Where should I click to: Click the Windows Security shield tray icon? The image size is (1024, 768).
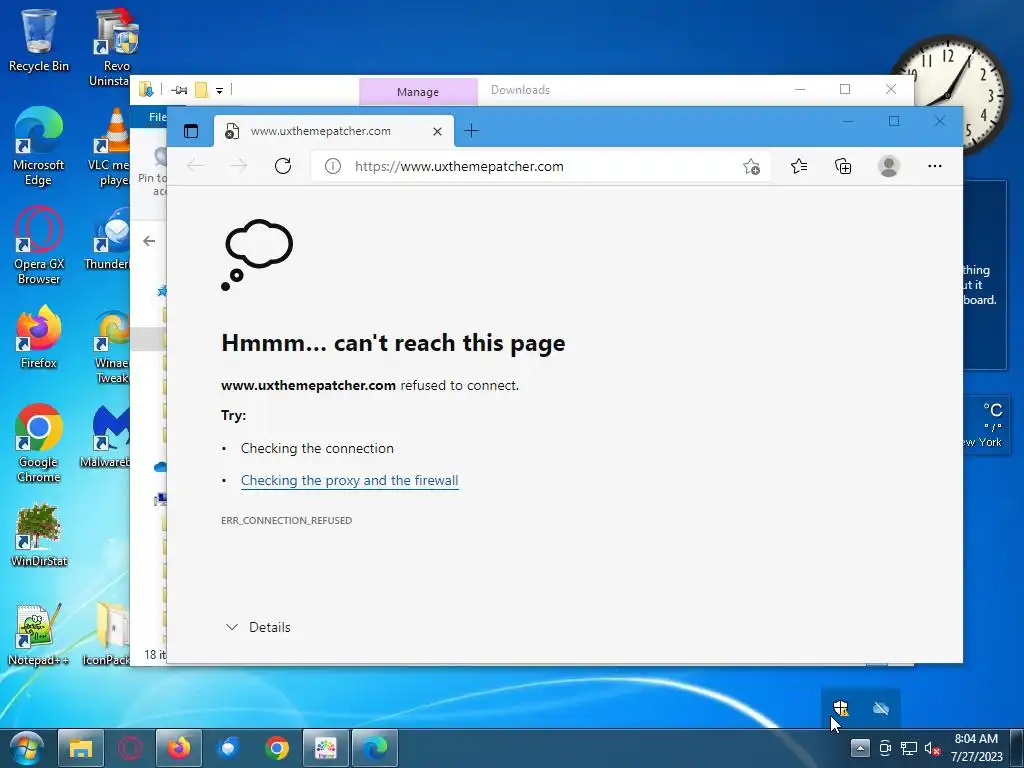click(840, 708)
